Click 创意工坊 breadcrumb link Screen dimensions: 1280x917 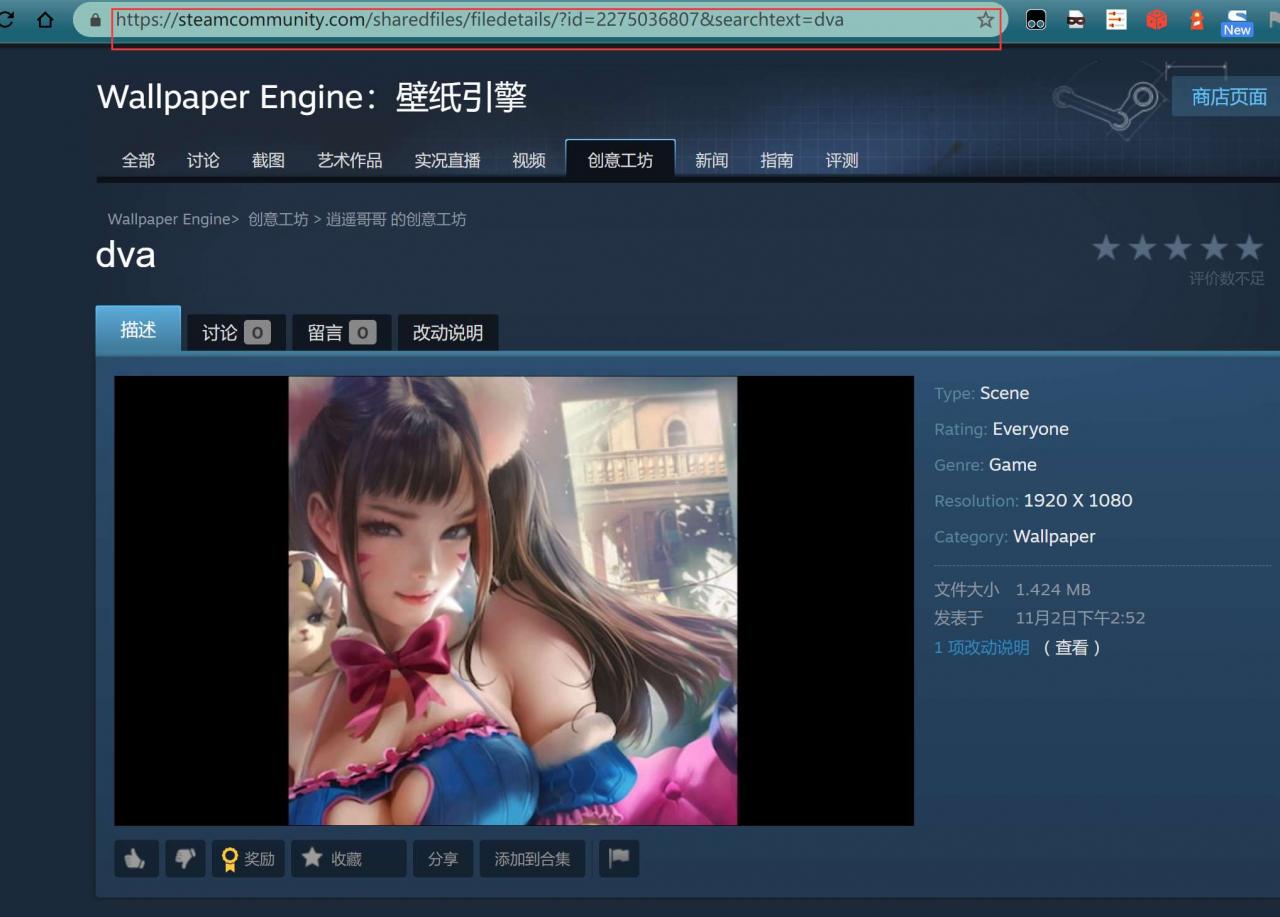278,219
